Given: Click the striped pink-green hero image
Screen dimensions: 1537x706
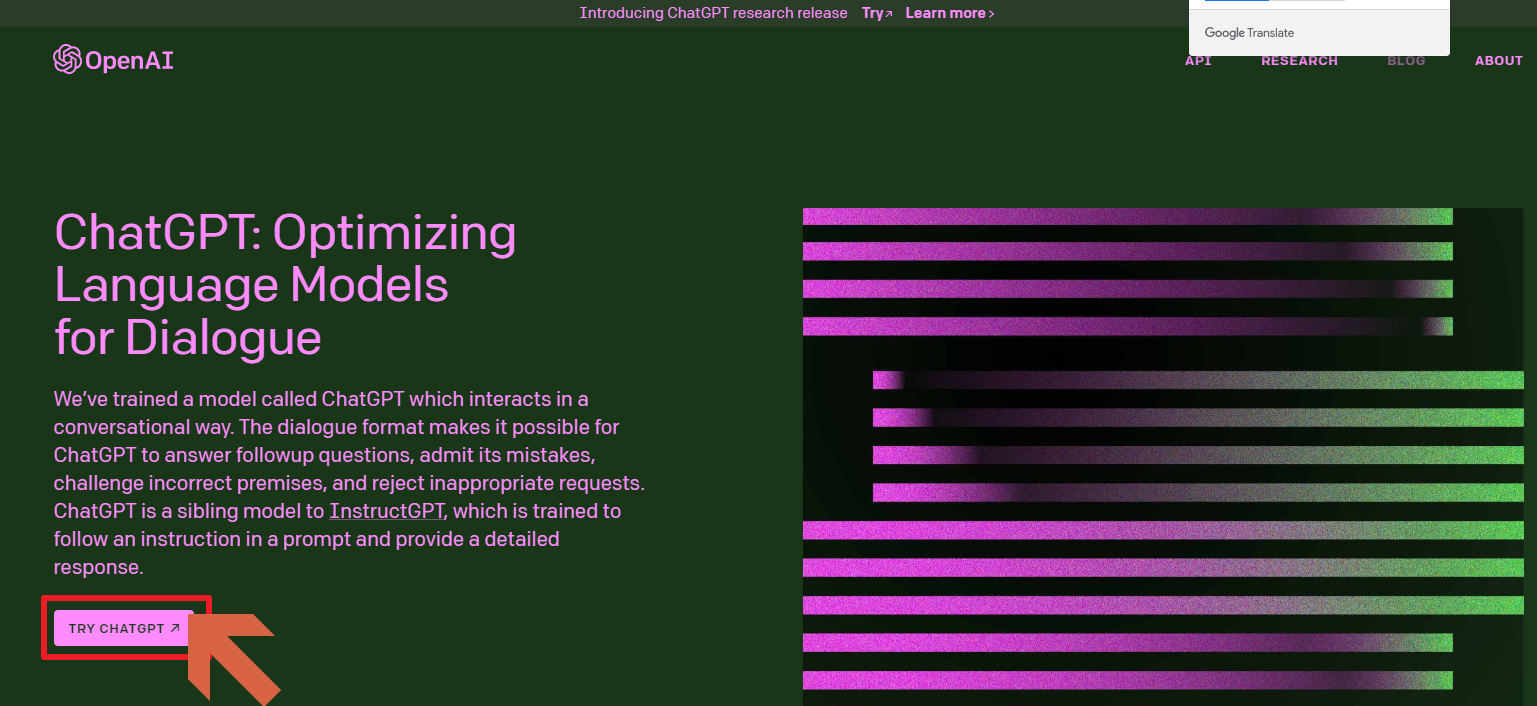Looking at the screenshot, I should 1163,456.
